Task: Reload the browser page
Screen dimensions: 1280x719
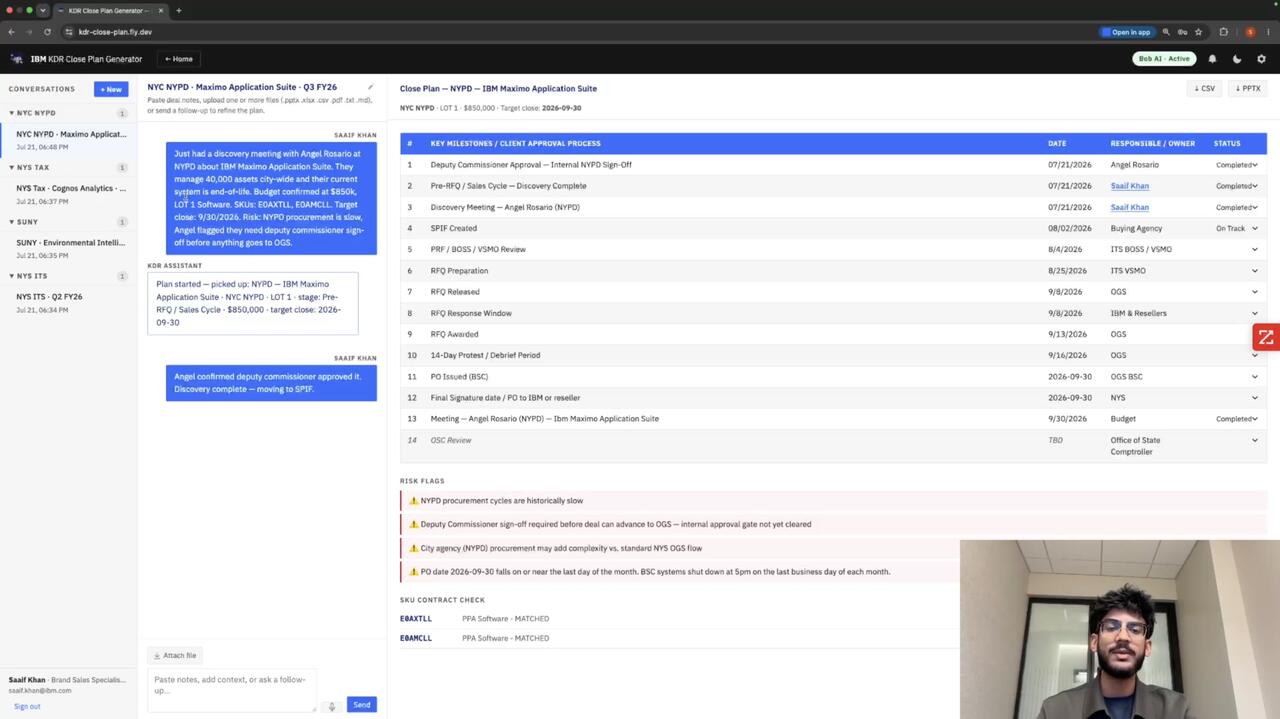Action: coord(47,32)
